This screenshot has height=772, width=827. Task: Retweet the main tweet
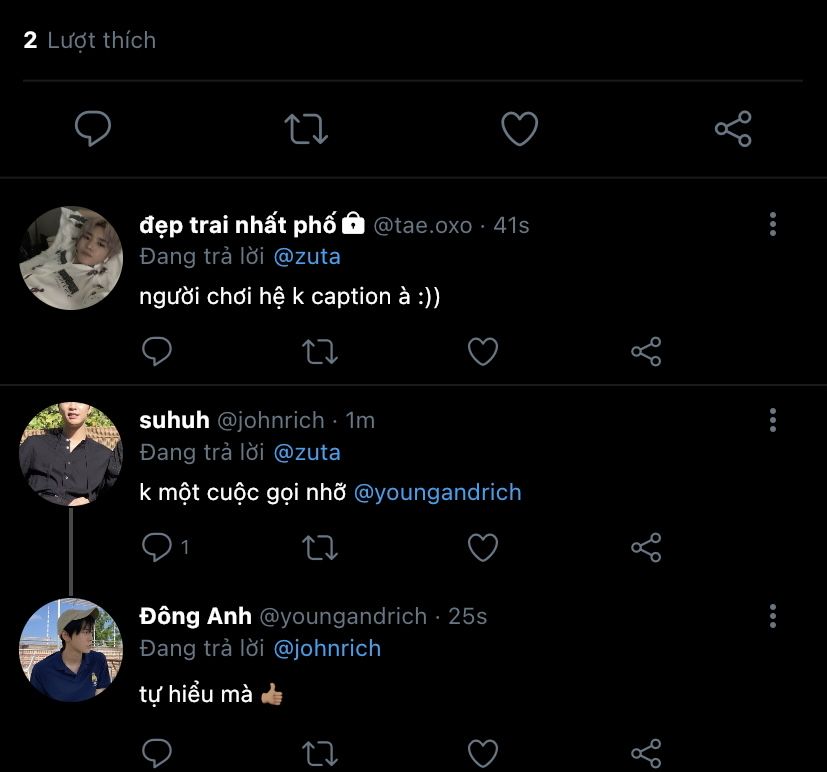[306, 129]
